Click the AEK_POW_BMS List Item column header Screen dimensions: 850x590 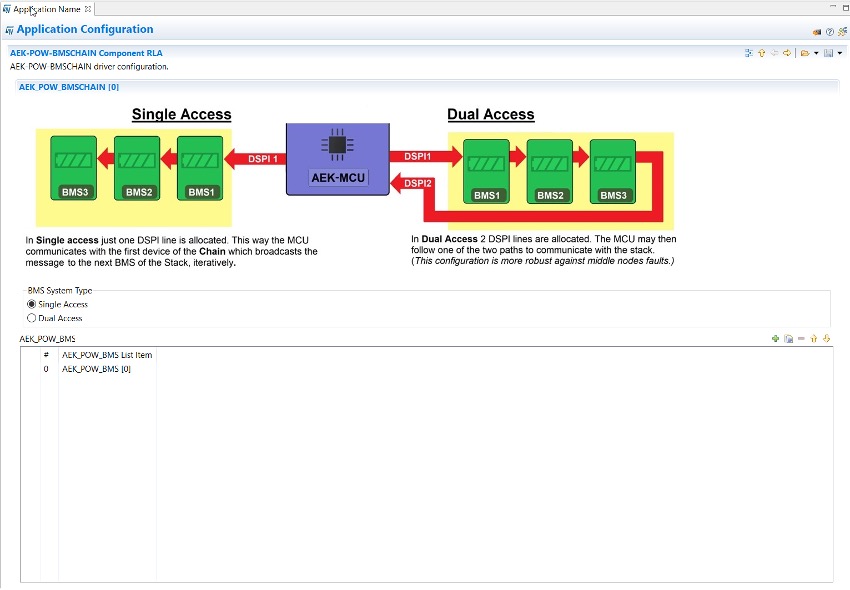tap(107, 355)
